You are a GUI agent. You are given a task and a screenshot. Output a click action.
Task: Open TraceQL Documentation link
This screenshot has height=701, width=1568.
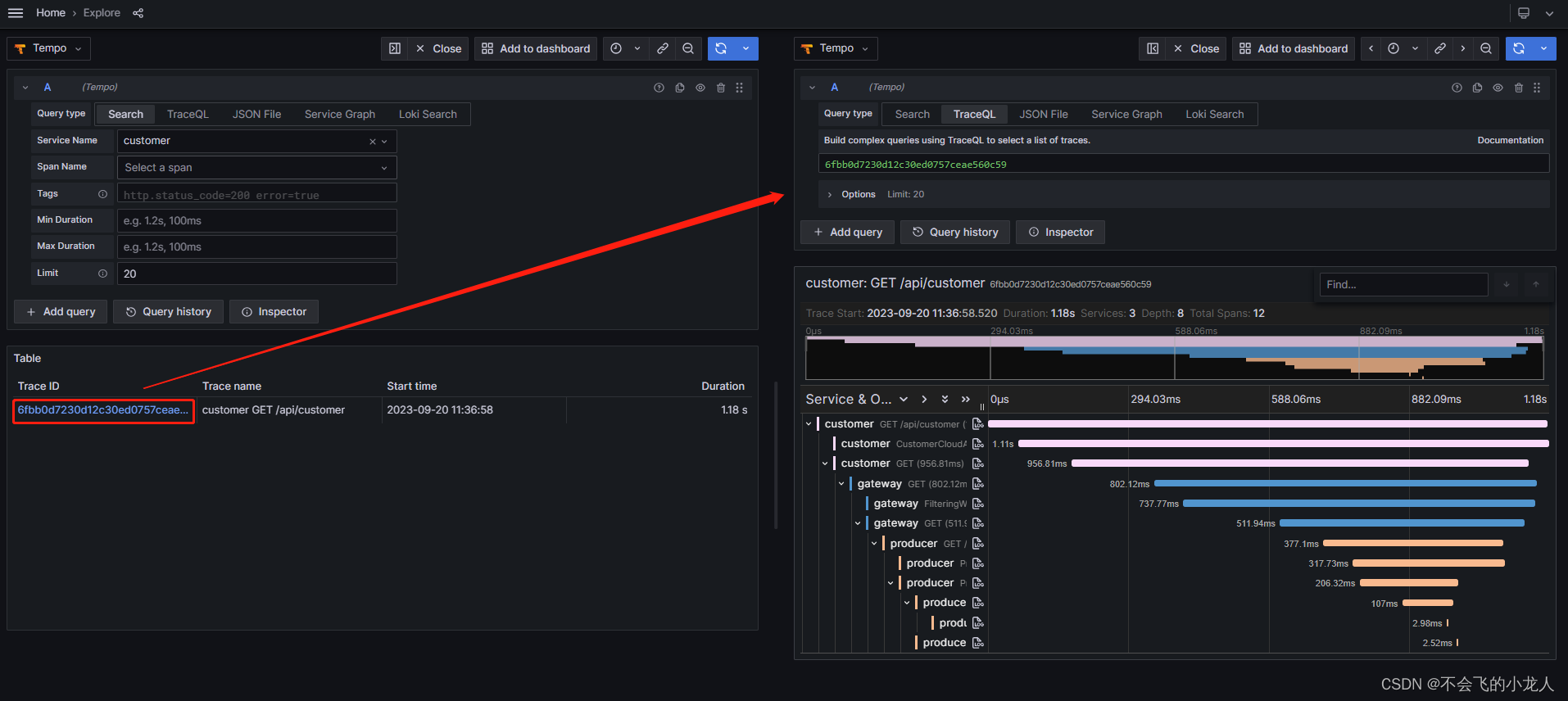1510,141
